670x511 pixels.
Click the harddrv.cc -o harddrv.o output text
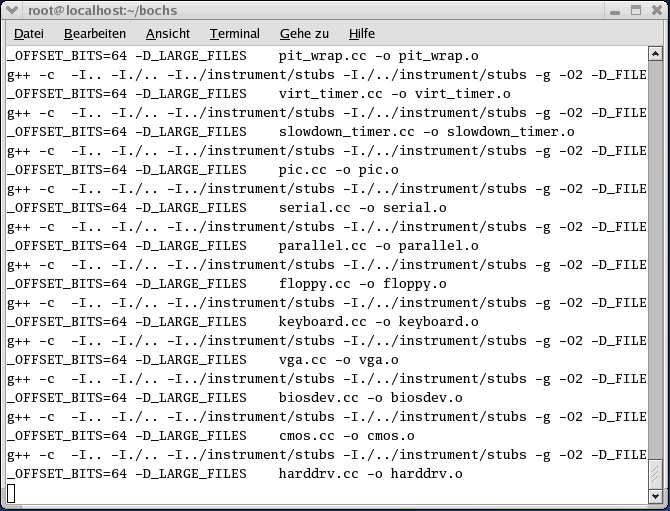370,474
